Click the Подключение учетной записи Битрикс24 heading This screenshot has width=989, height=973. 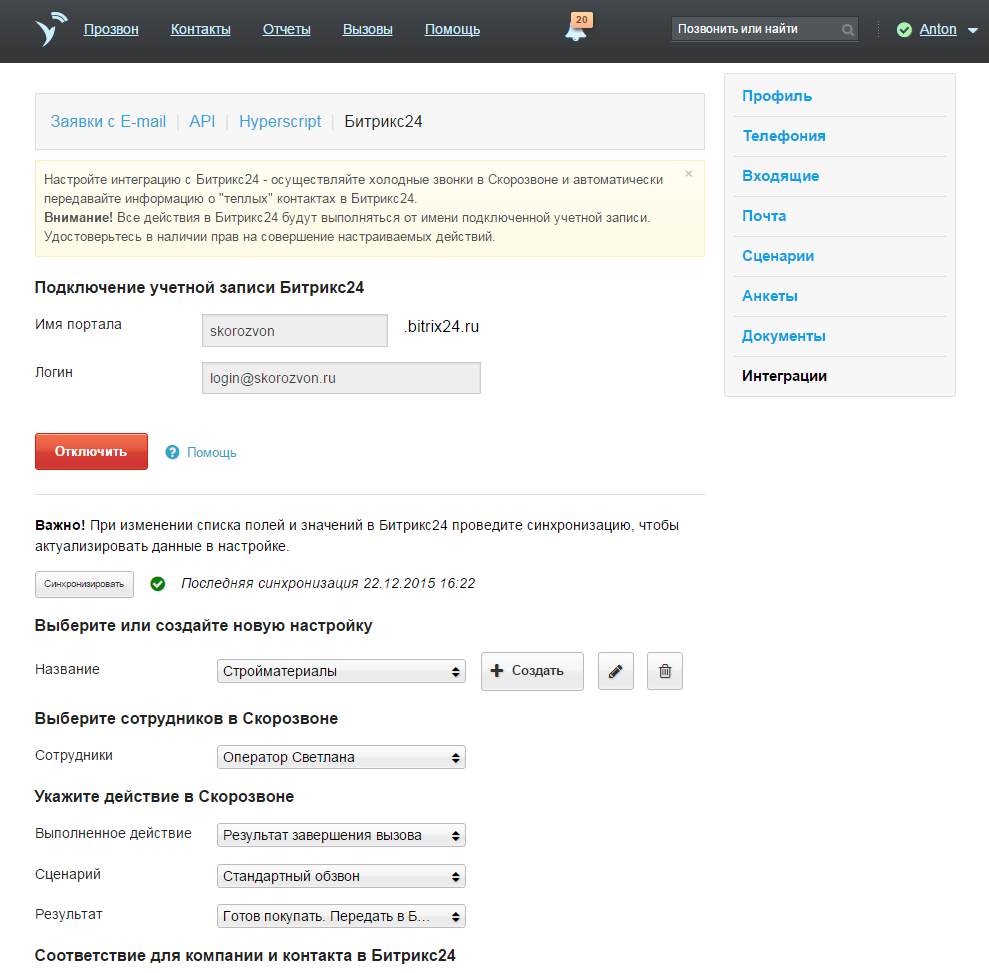[x=199, y=288]
